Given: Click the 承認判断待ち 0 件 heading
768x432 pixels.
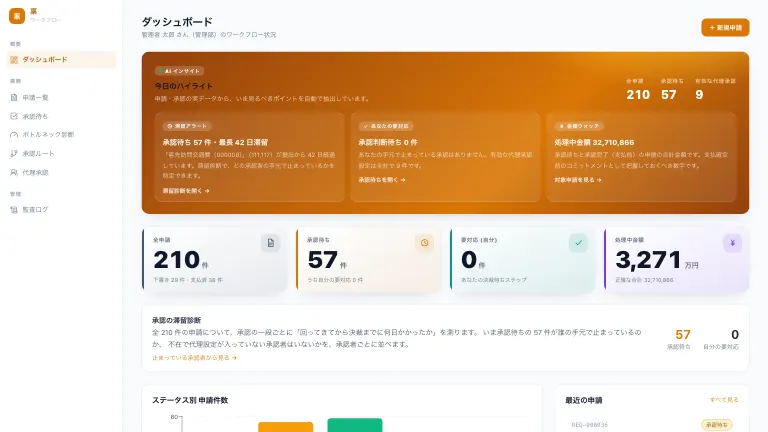Looking at the screenshot, I should 388,142.
